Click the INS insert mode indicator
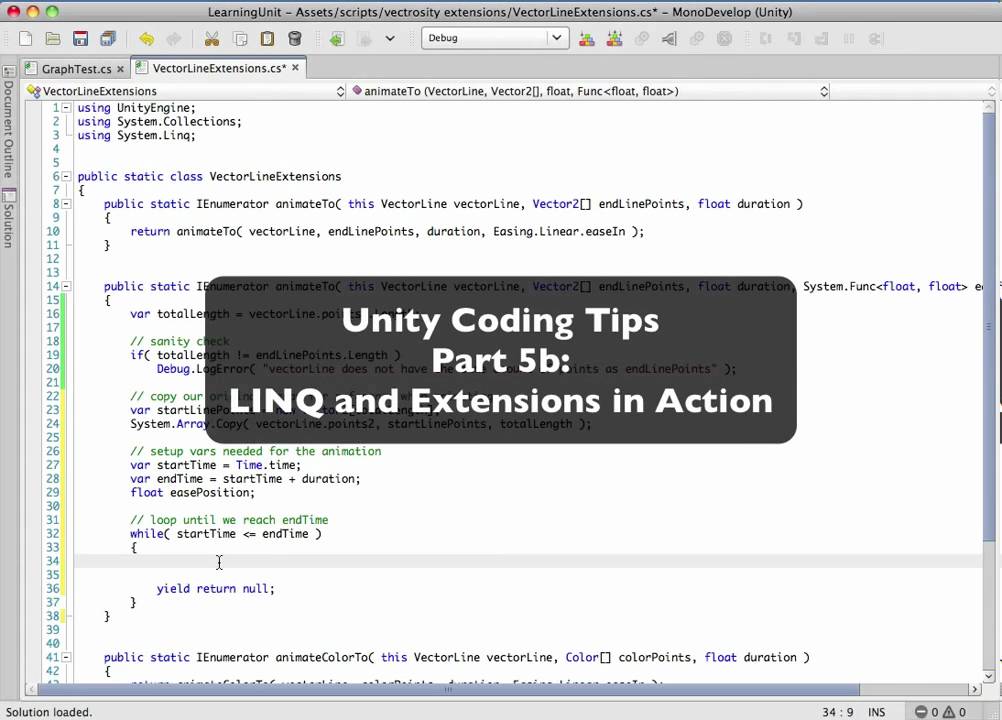The image size is (1002, 720). coord(877,712)
